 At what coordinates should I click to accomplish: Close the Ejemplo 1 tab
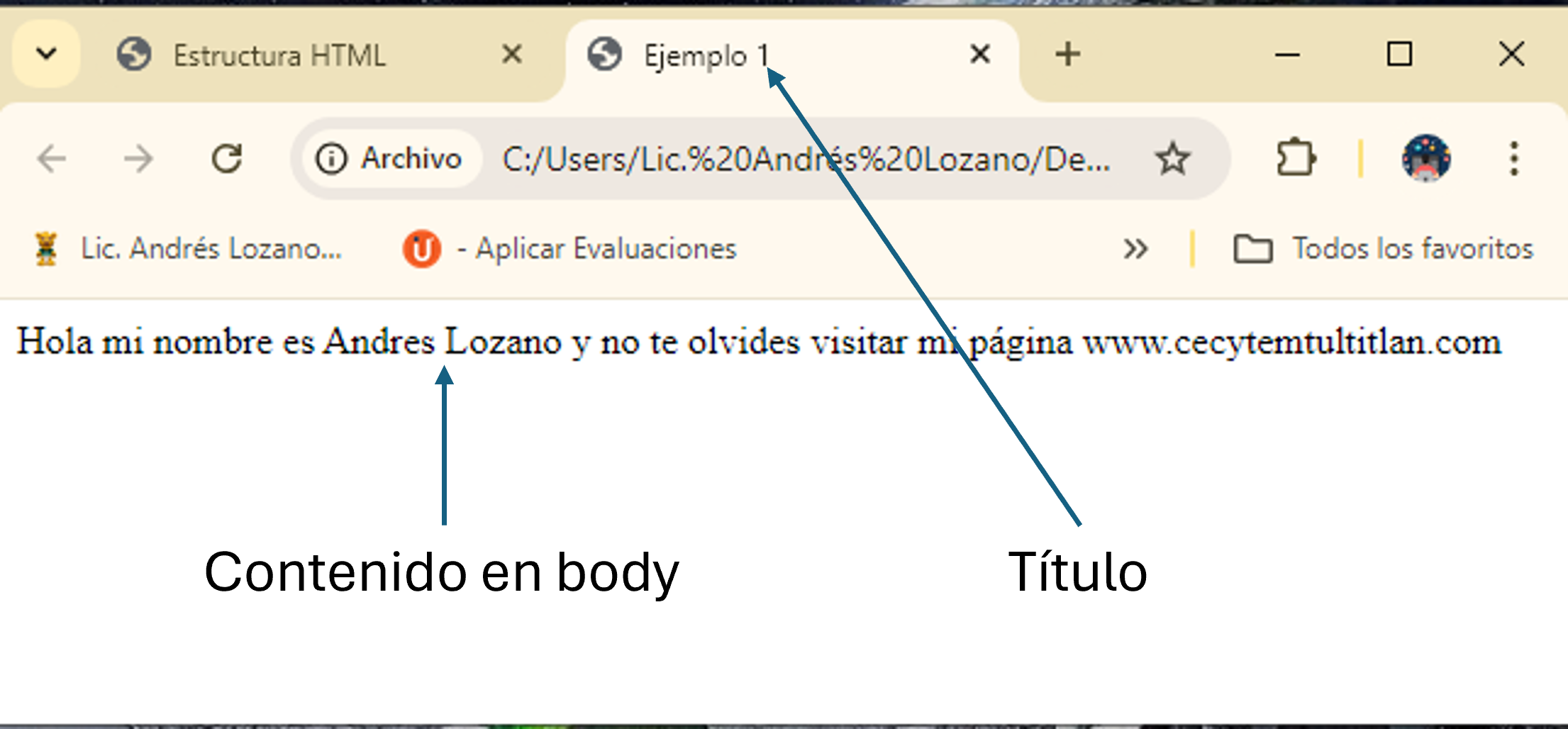[979, 54]
